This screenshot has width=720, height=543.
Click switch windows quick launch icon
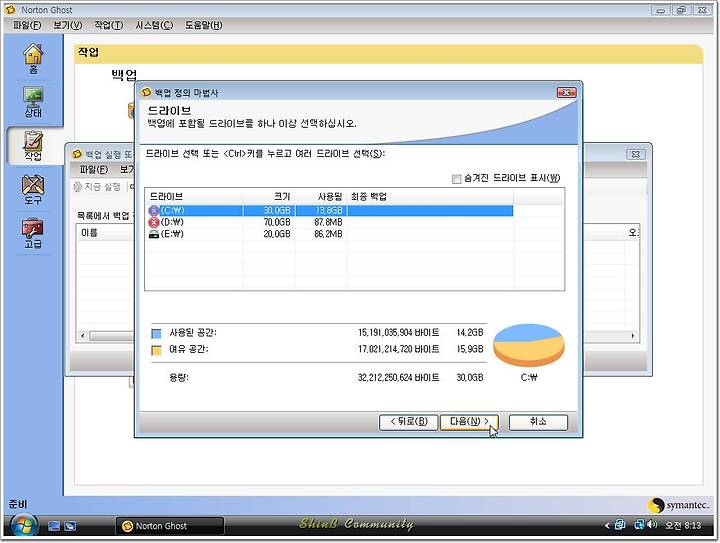coord(70,526)
